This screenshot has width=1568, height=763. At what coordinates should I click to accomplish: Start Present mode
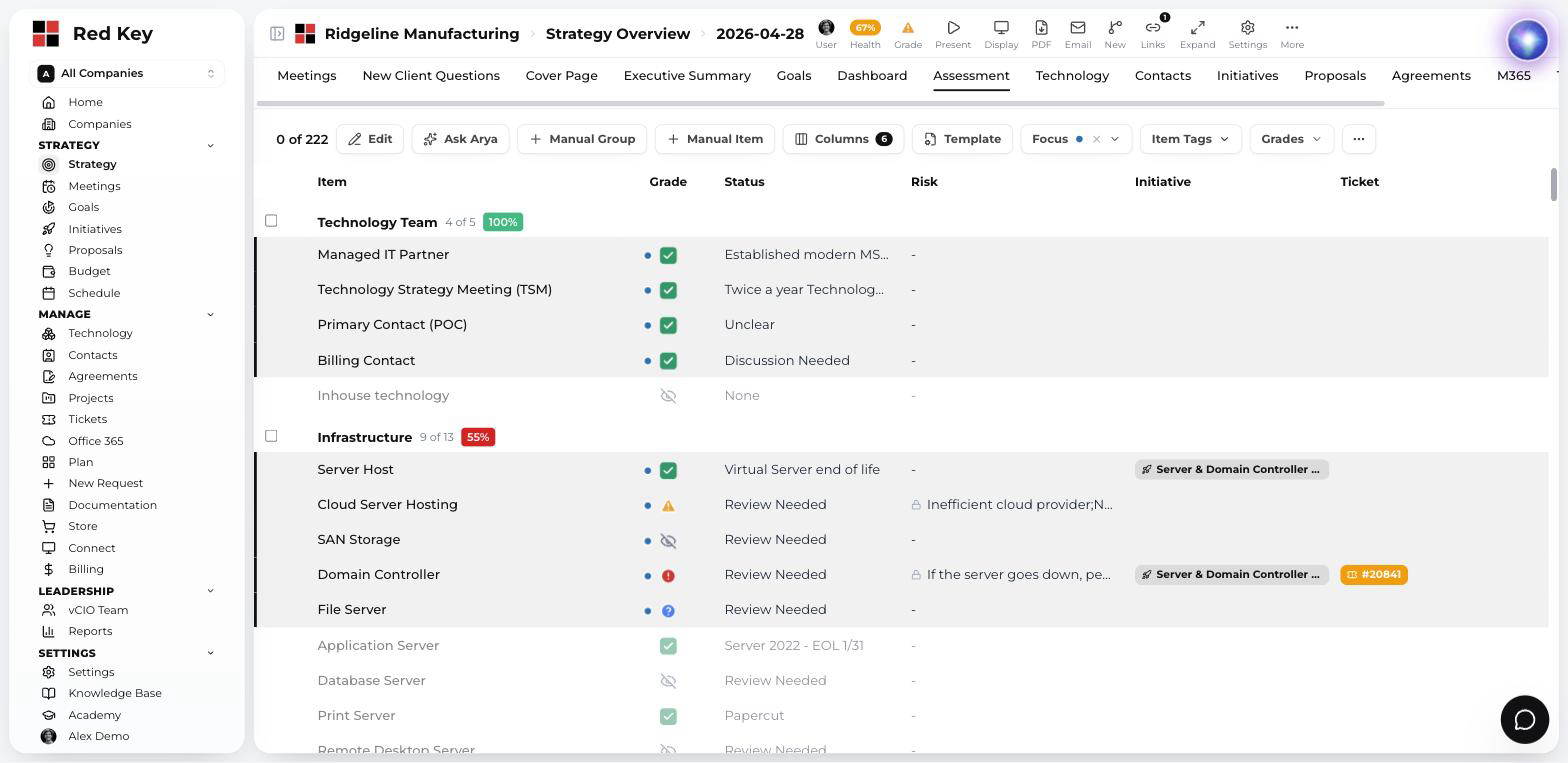pos(953,27)
